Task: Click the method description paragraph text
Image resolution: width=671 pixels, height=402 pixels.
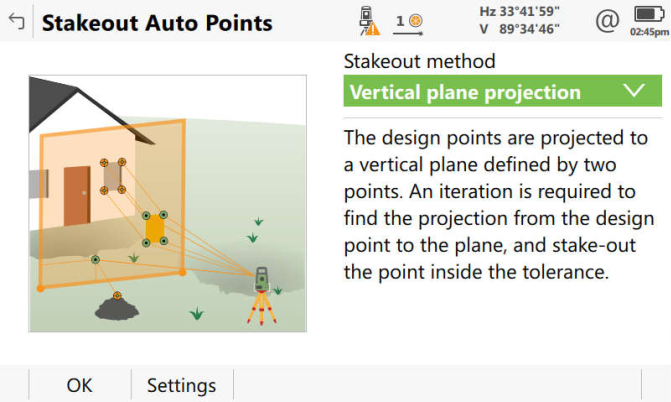Action: 498,203
